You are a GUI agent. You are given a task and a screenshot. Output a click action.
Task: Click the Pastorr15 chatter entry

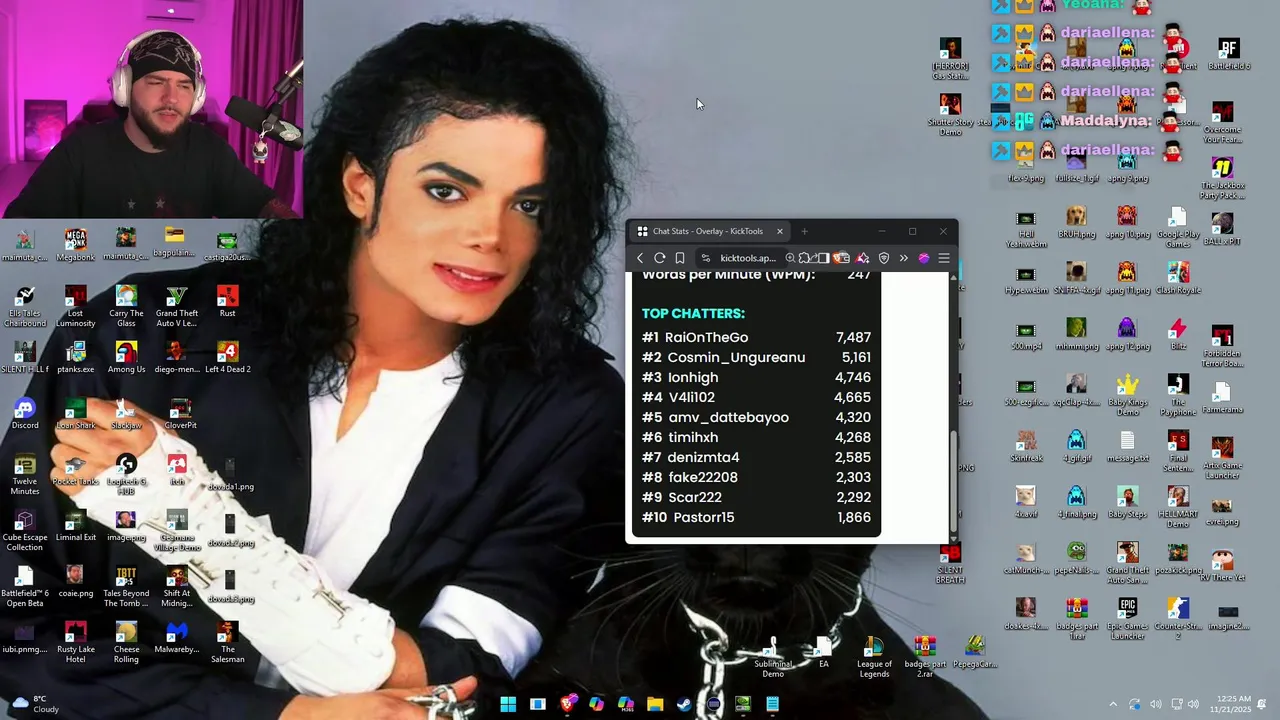pyautogui.click(x=704, y=517)
